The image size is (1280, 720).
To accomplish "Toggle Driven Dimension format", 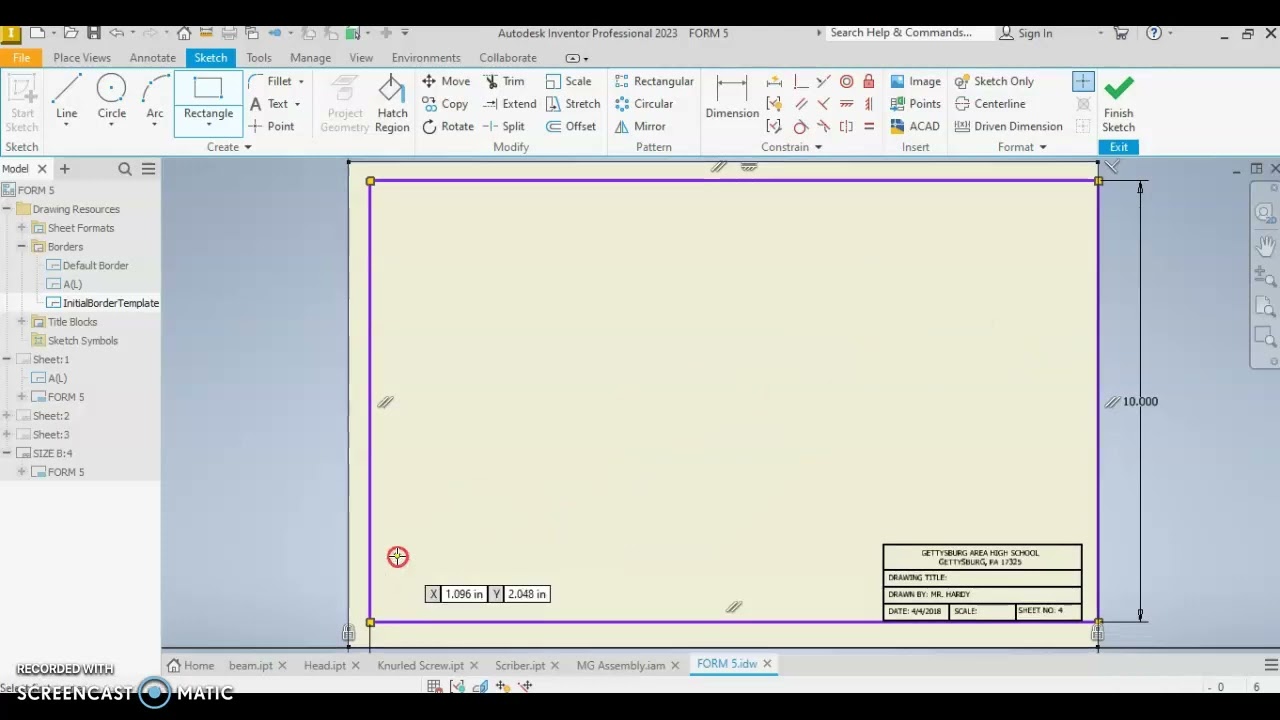I will click(x=1008, y=127).
